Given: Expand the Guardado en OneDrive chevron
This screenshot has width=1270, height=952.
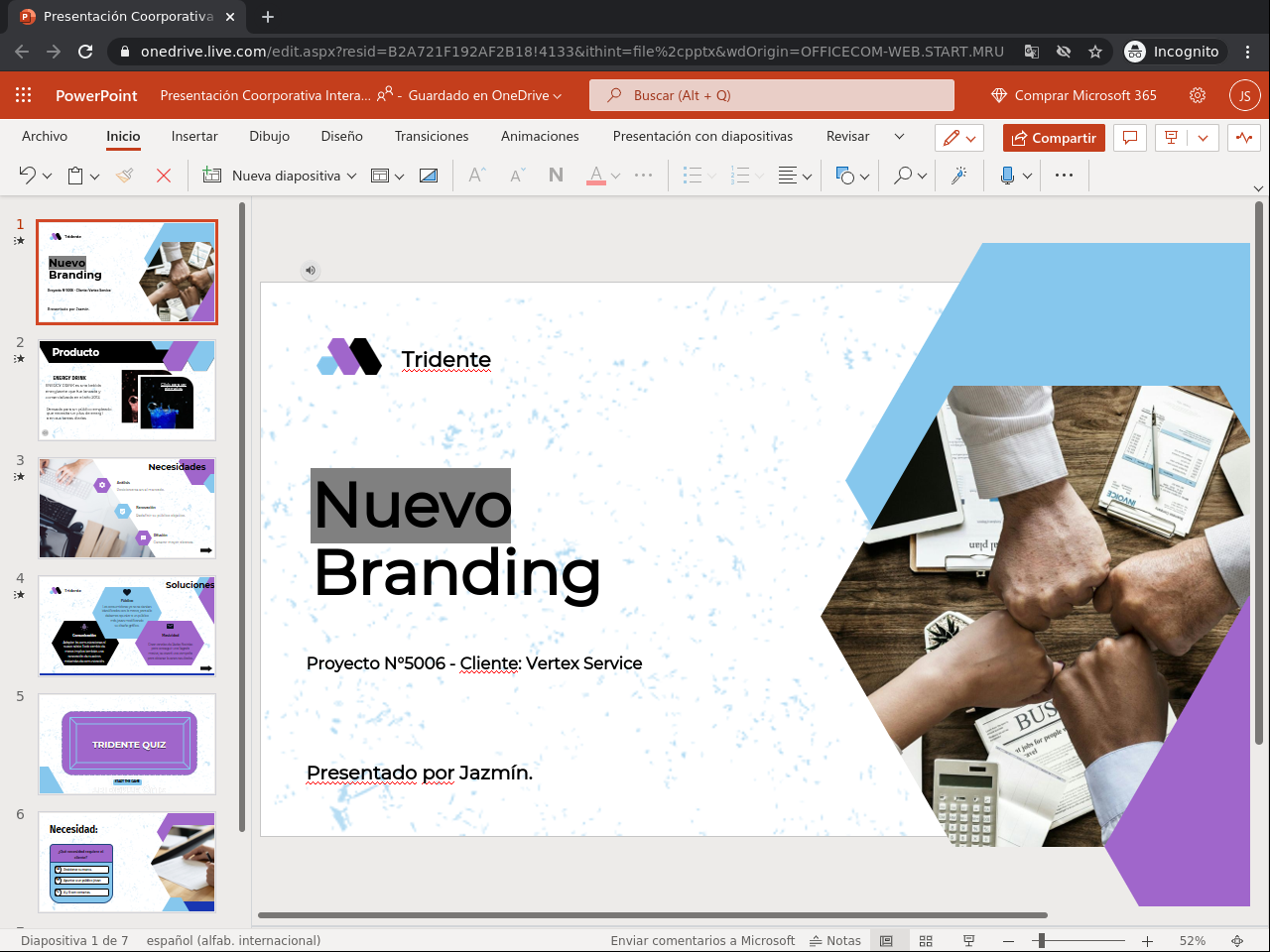Looking at the screenshot, I should [558, 96].
